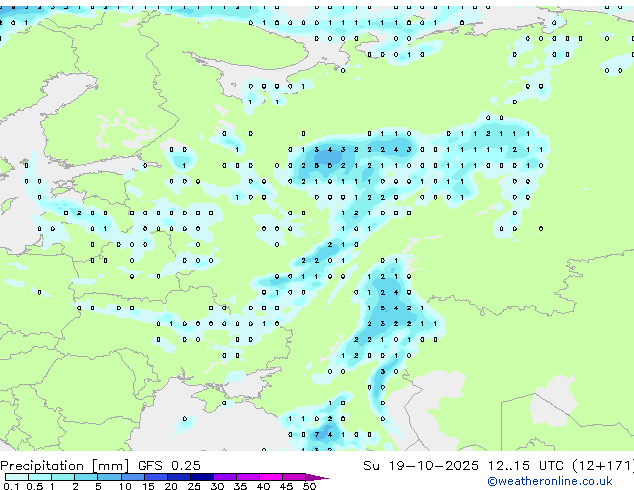Click the legend label '50'
The width and height of the screenshot is (634, 490).
point(309,486)
